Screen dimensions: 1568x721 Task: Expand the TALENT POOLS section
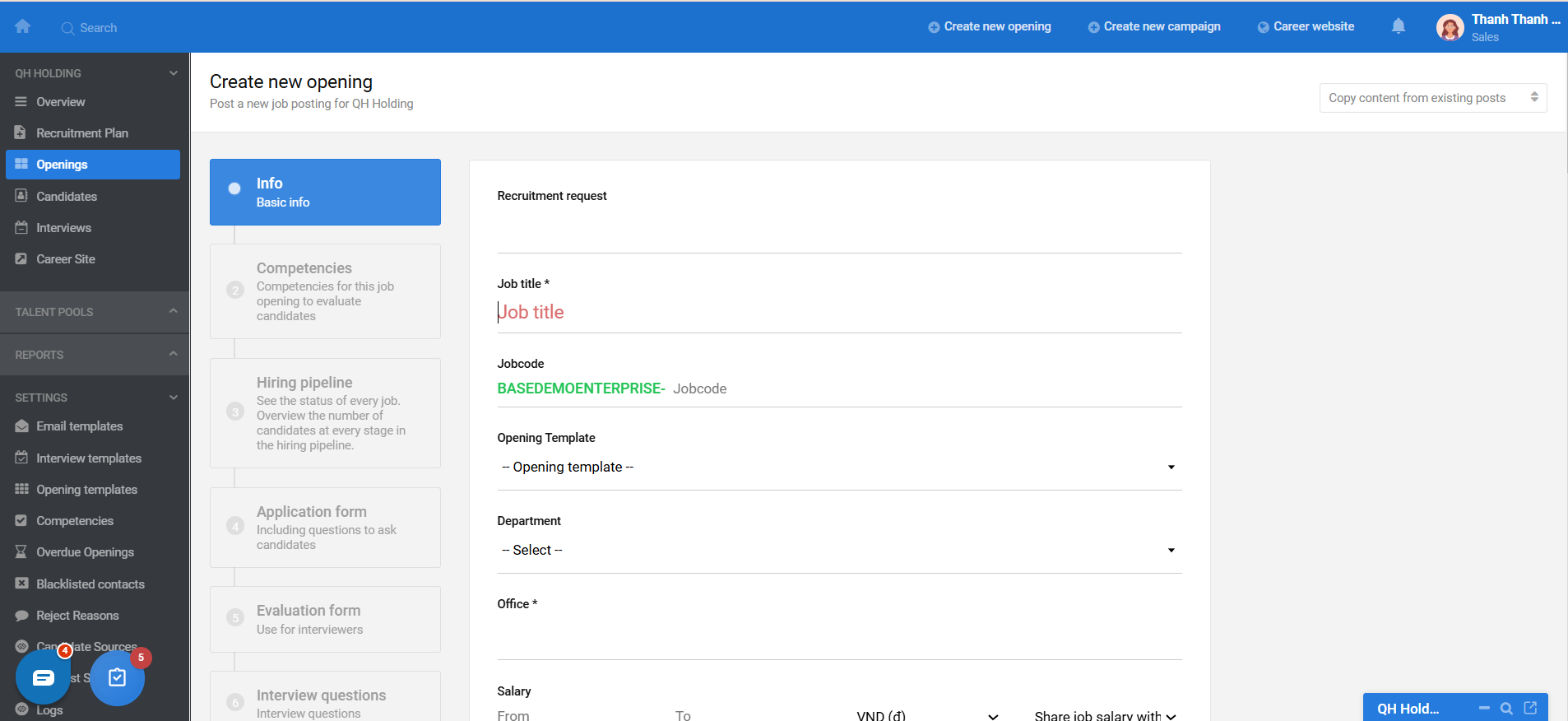tap(174, 311)
